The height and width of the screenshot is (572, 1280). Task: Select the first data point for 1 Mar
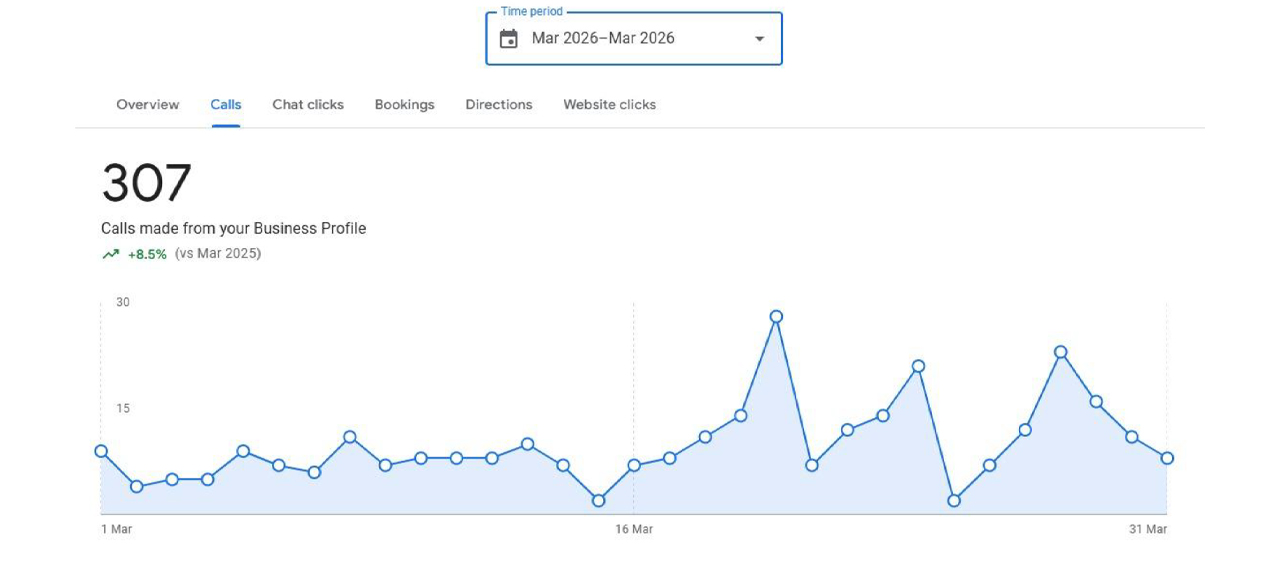coord(101,451)
